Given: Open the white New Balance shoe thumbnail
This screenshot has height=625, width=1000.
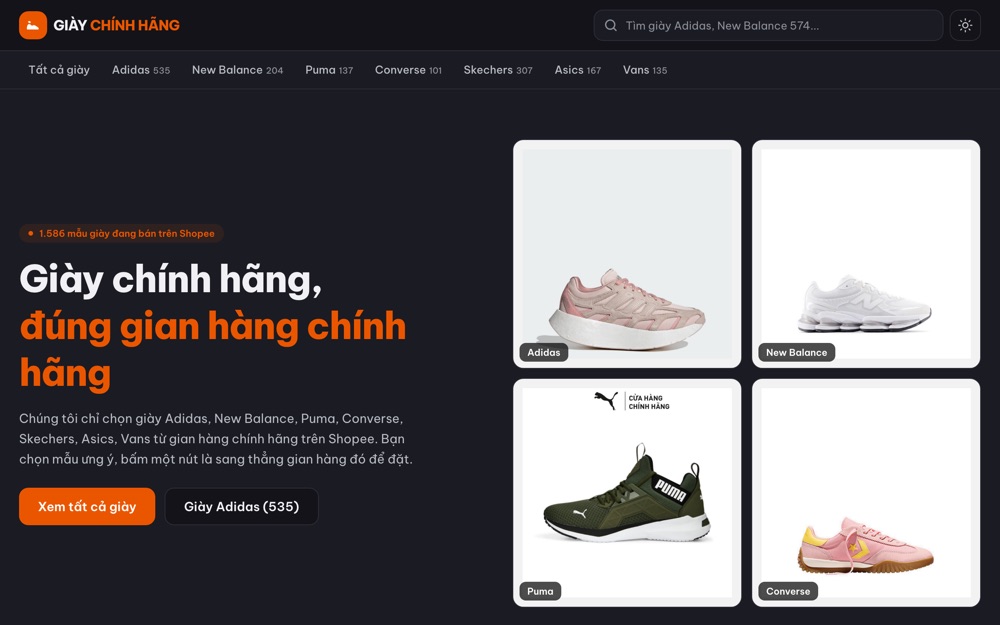Looking at the screenshot, I should (x=865, y=254).
